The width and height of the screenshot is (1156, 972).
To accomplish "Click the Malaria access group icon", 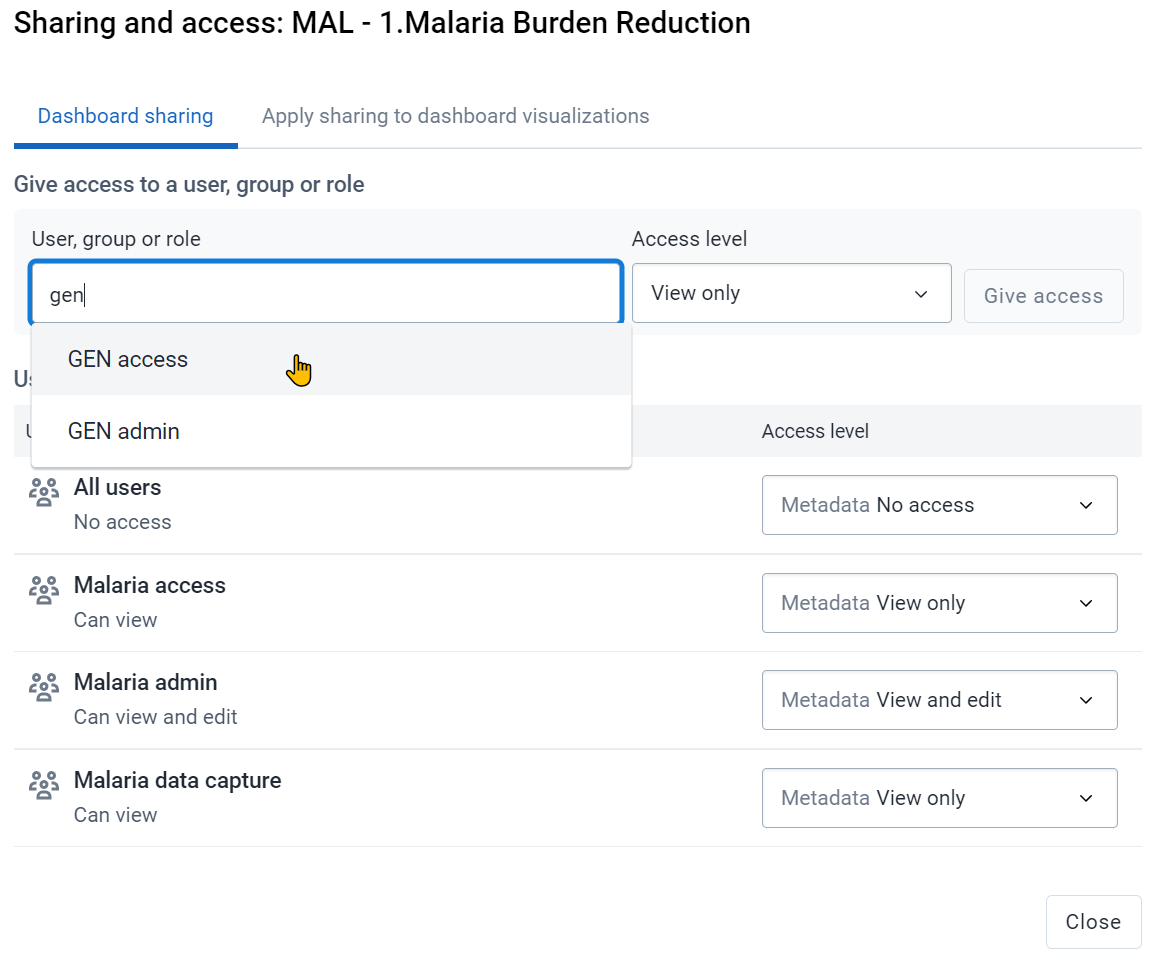I will (43, 590).
